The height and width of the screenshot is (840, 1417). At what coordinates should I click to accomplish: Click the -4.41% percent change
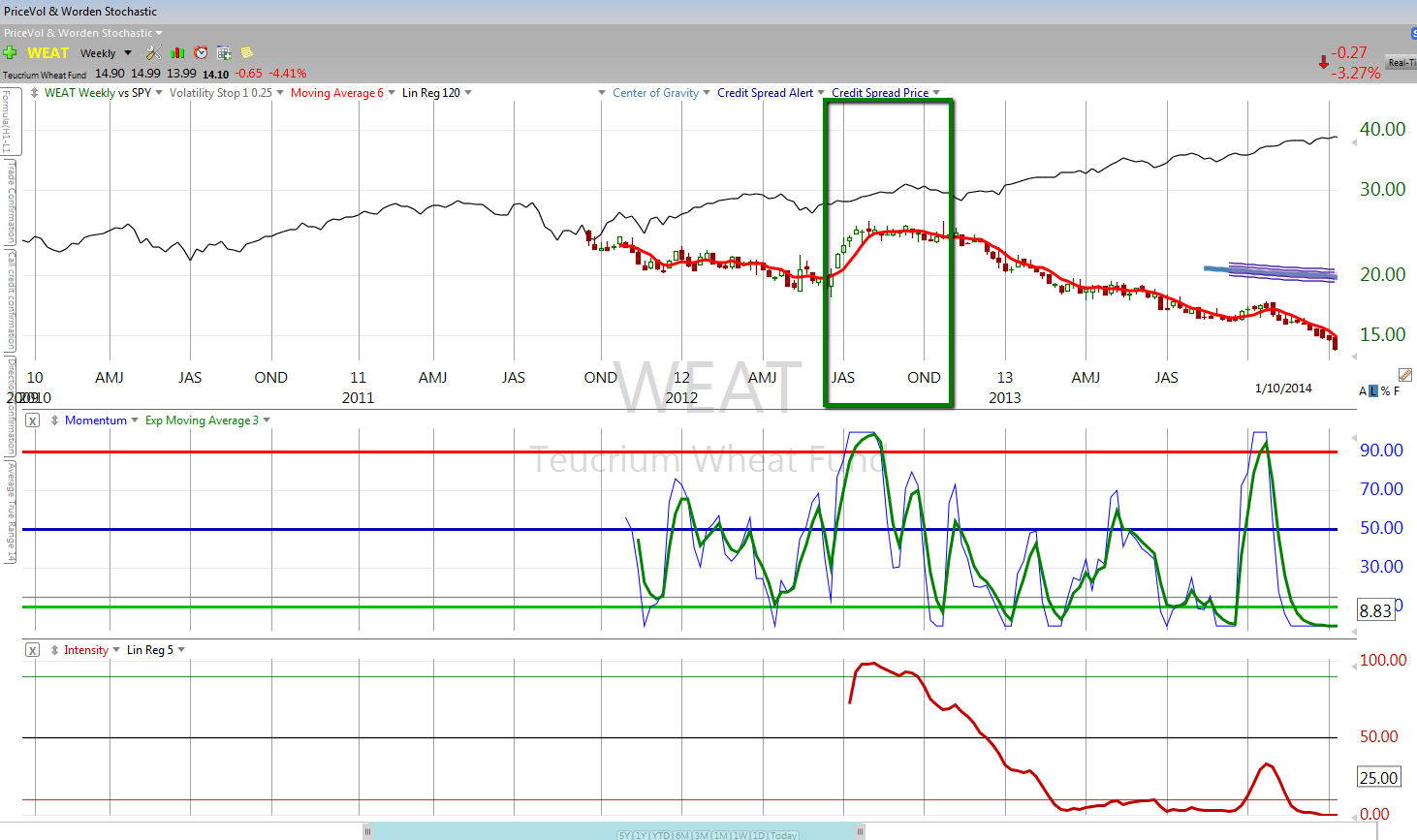288,74
